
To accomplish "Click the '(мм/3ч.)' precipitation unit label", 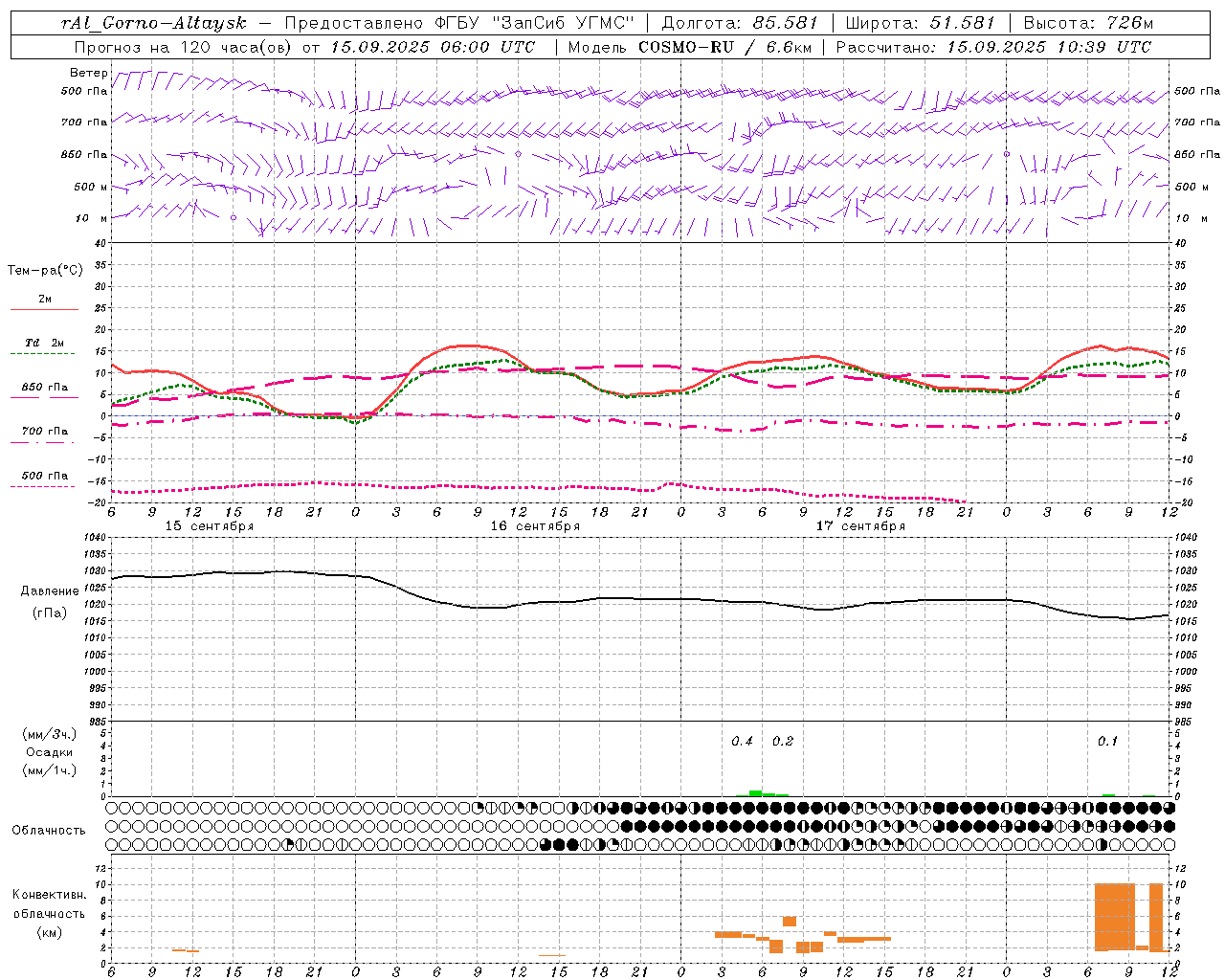I will (x=50, y=734).
